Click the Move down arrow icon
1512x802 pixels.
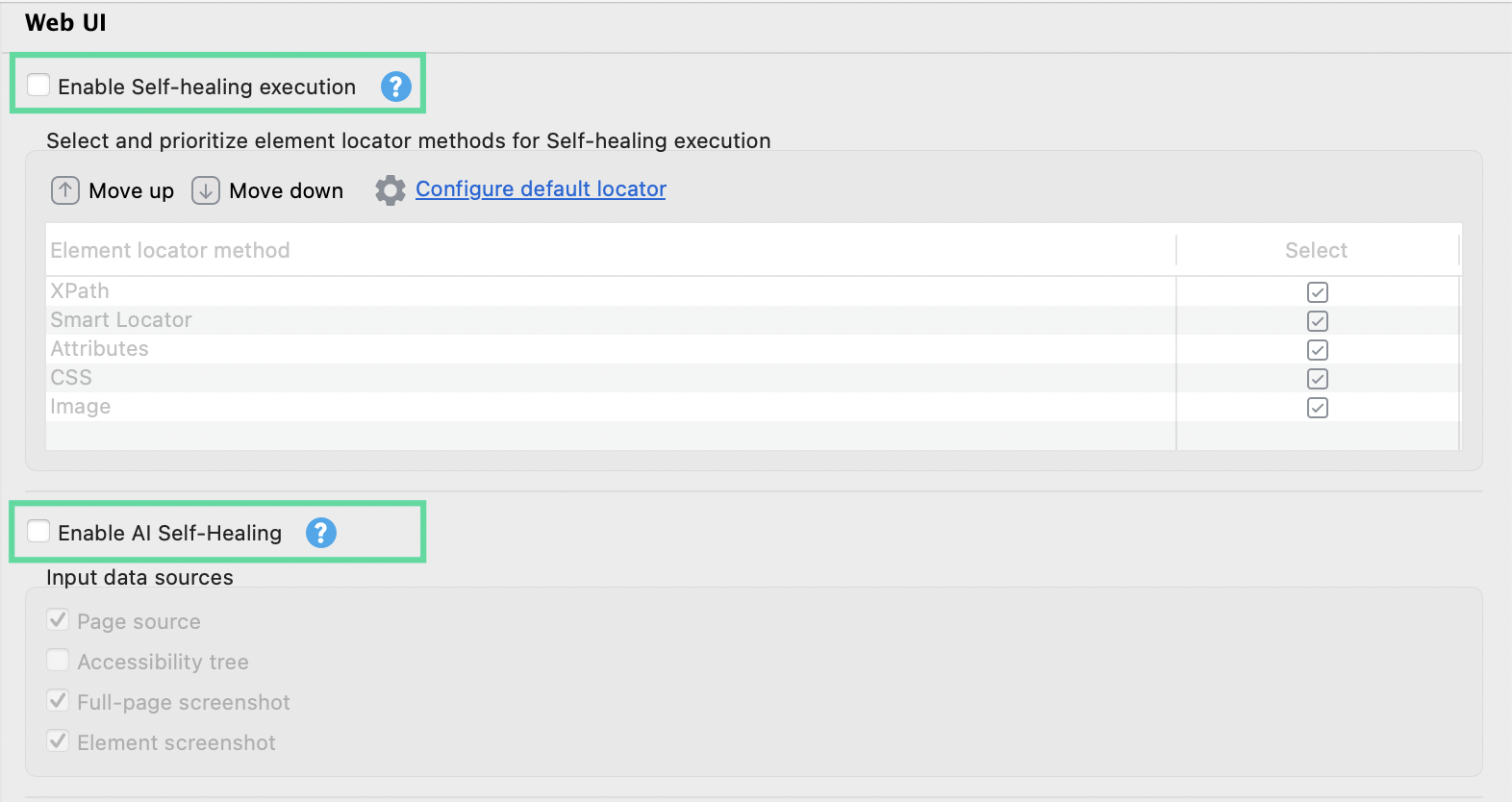[204, 190]
